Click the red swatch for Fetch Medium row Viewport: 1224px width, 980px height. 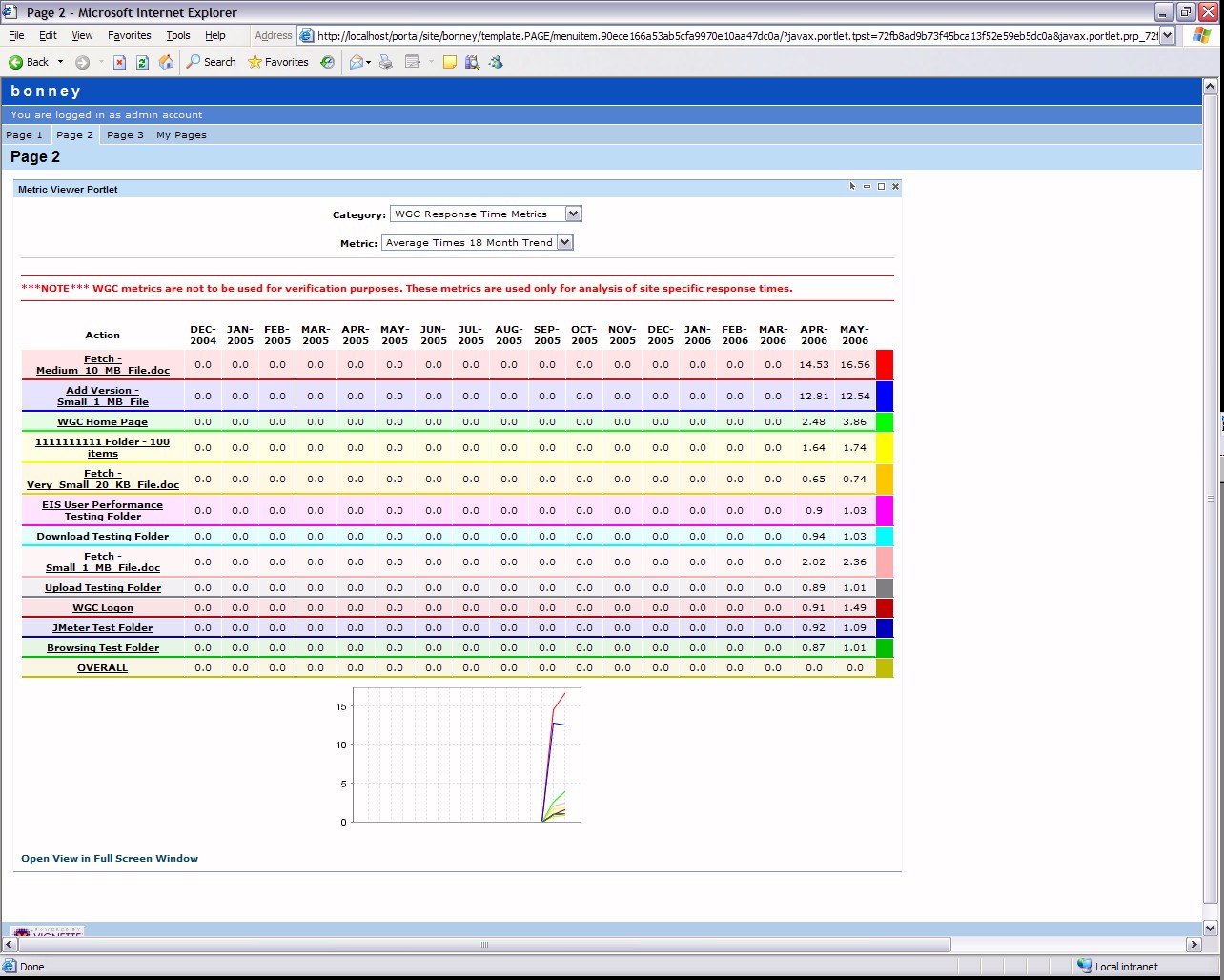[x=885, y=365]
